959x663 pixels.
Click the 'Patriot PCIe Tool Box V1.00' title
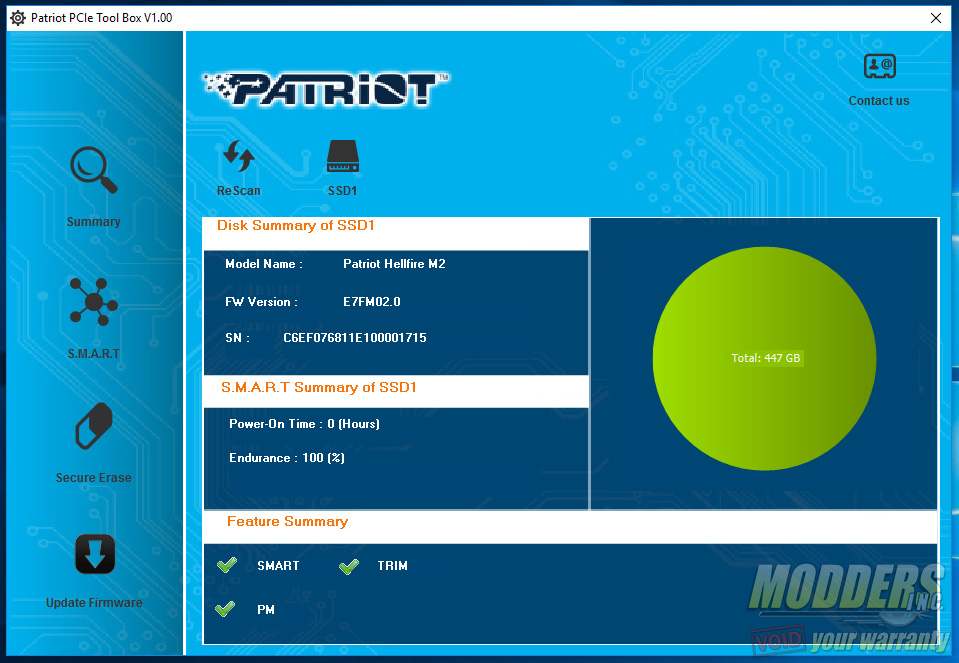pyautogui.click(x=102, y=18)
